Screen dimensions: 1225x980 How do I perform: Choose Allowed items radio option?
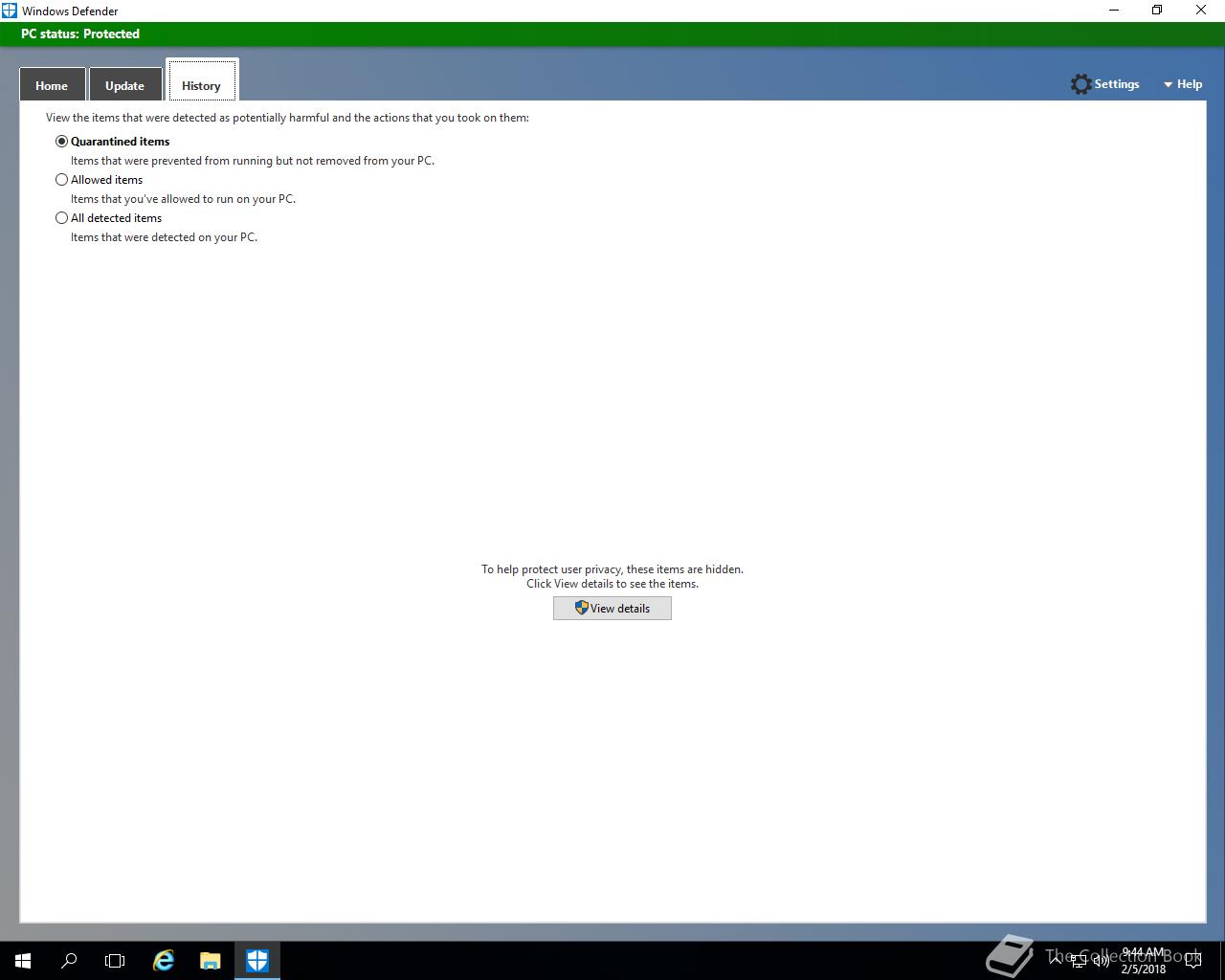click(x=61, y=180)
